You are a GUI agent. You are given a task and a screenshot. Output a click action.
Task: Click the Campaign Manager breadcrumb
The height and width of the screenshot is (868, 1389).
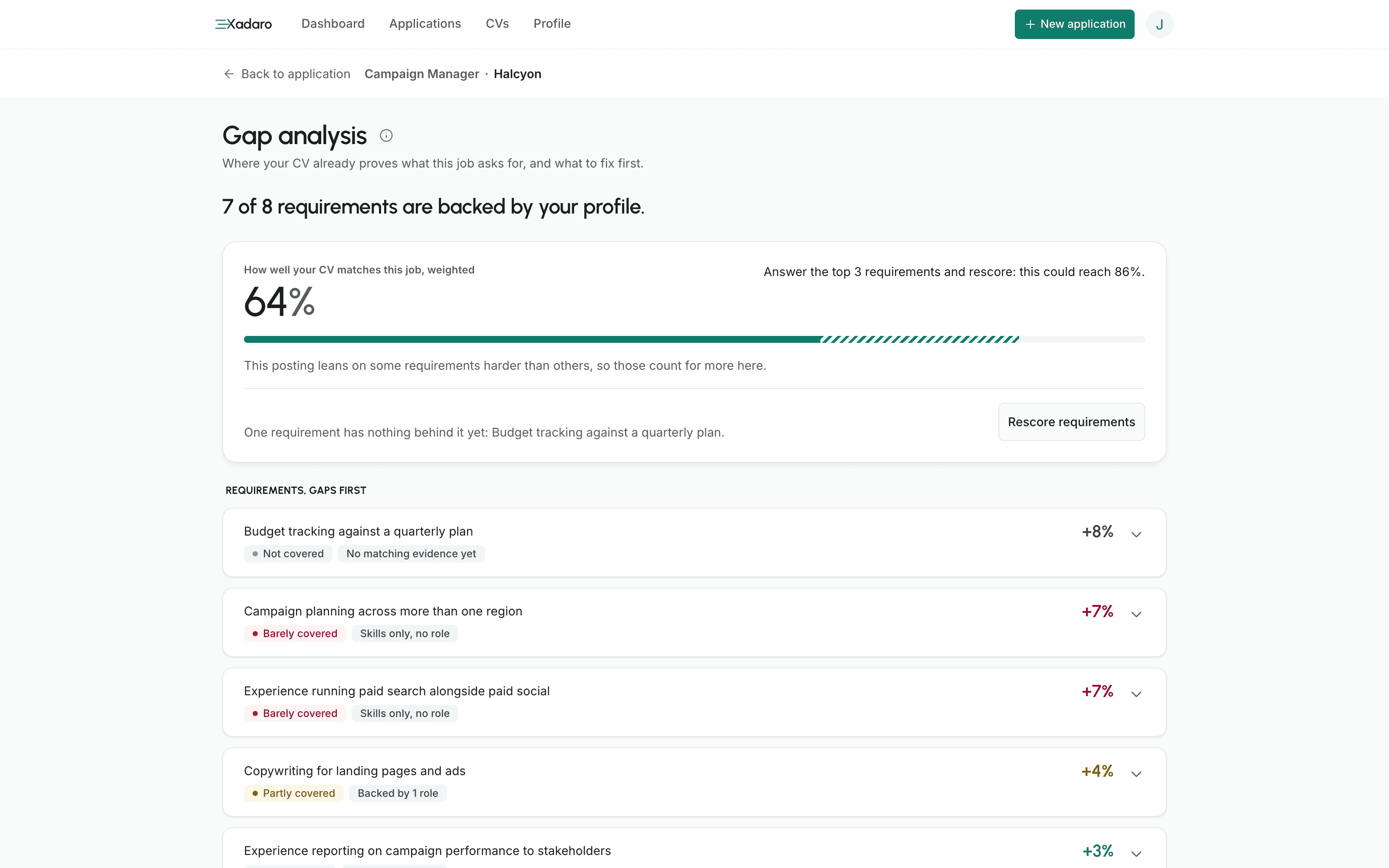pyautogui.click(x=422, y=74)
